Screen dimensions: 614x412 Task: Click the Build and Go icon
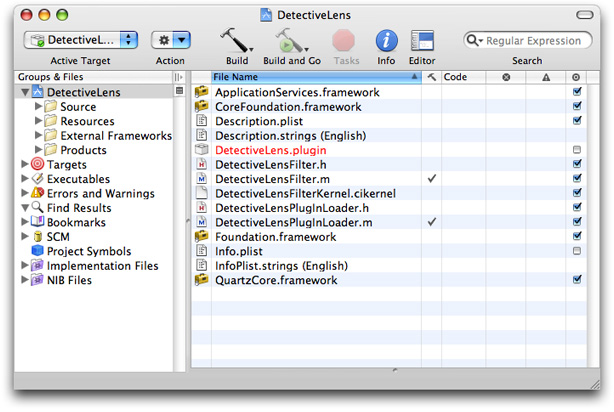(x=287, y=40)
